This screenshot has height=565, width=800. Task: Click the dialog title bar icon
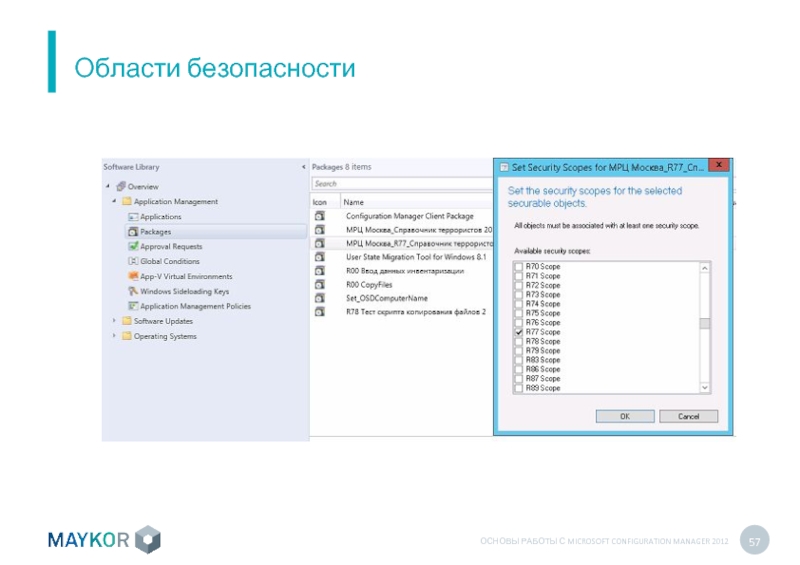click(504, 167)
